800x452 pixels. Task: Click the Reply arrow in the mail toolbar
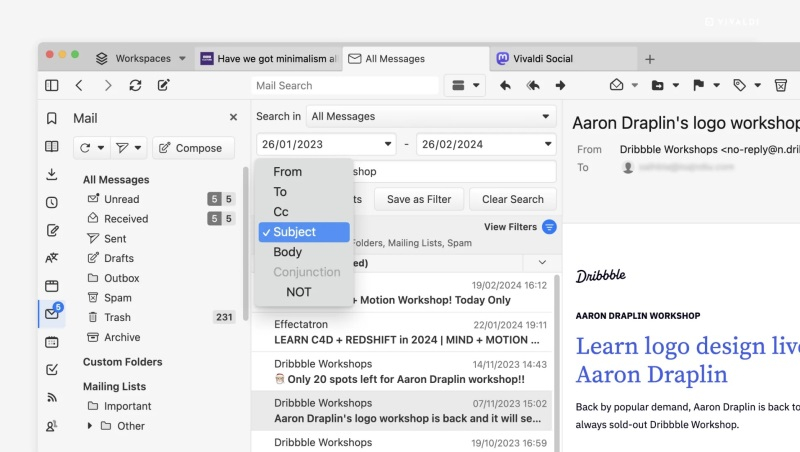[x=505, y=86]
